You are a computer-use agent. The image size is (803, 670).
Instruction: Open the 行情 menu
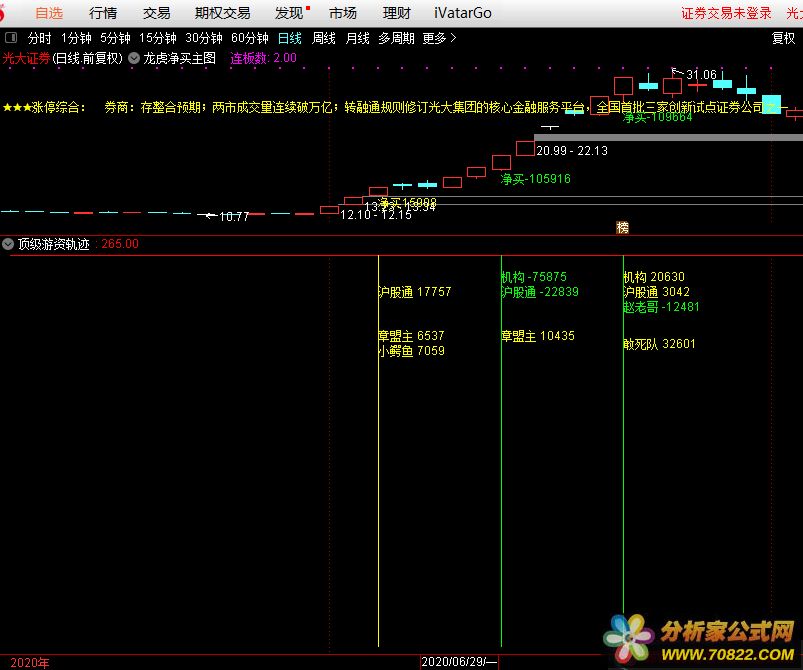coord(103,13)
